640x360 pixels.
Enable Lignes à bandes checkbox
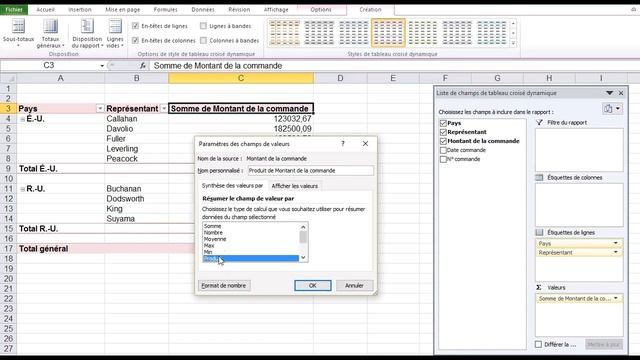pos(203,26)
